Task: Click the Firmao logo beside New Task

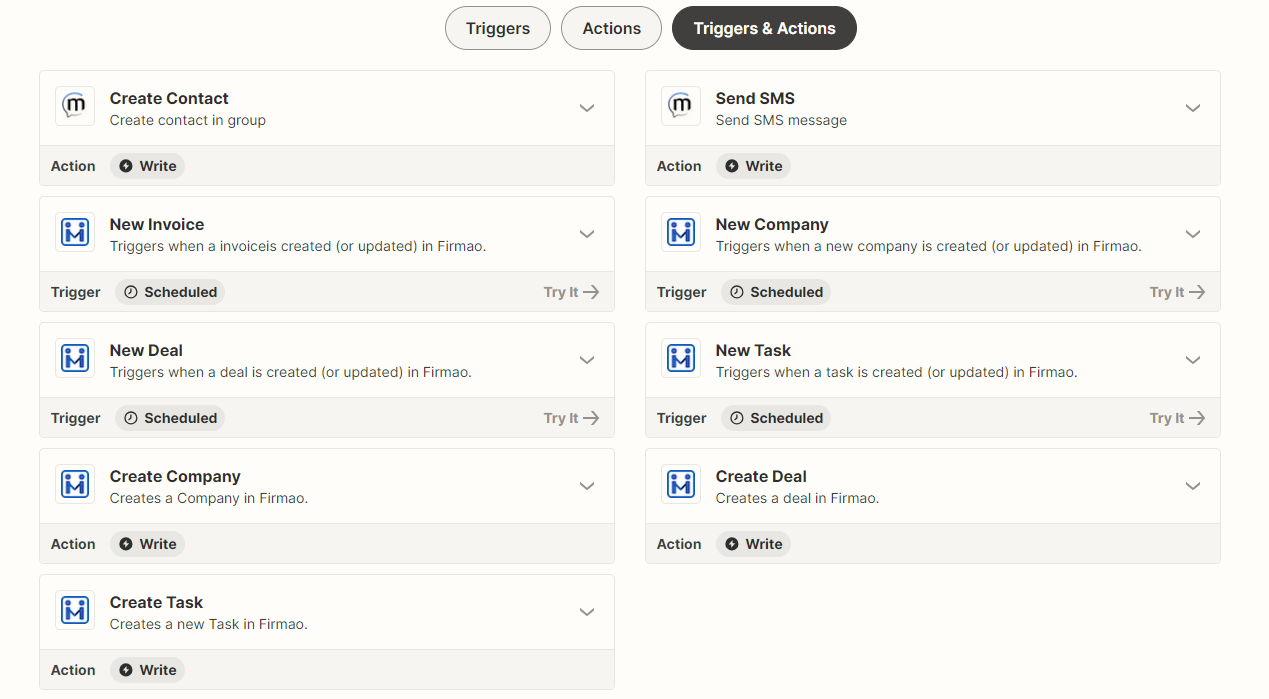Action: pos(681,358)
